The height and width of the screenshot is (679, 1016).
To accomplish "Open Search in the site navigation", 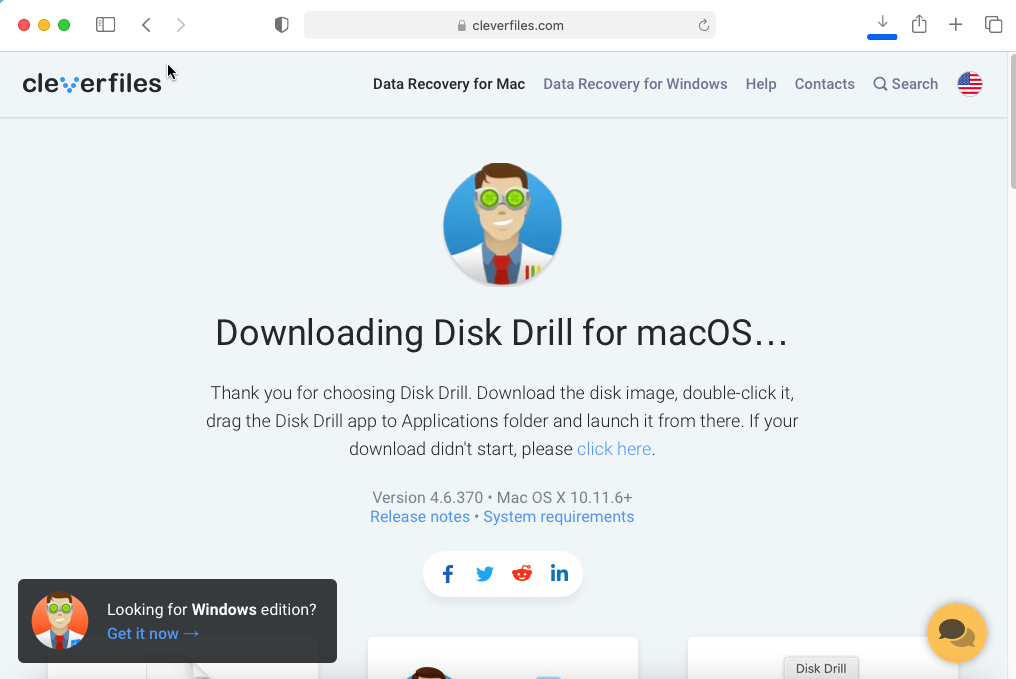I will (x=905, y=84).
